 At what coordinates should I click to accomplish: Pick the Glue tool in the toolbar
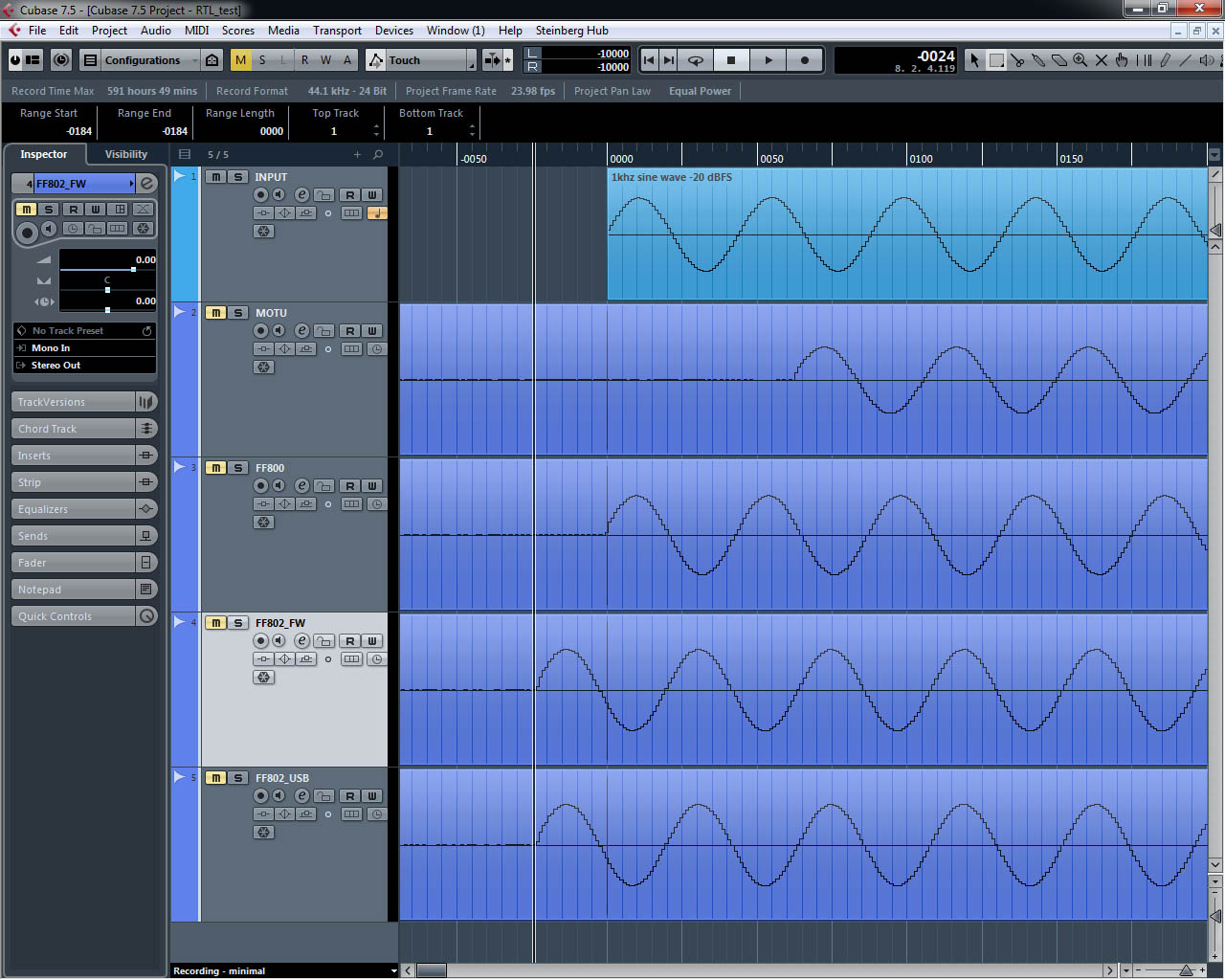1038,60
